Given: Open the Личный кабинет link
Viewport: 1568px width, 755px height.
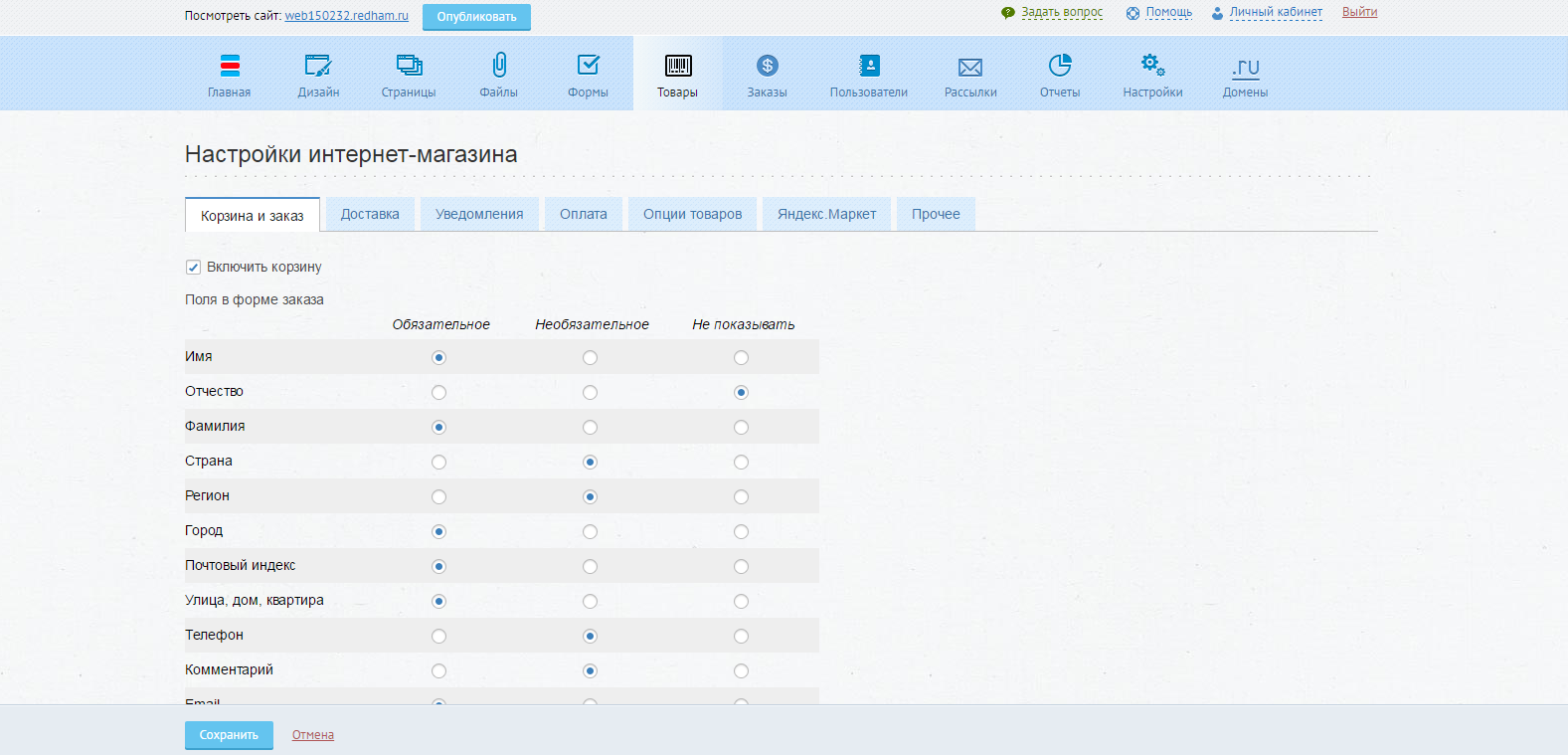Looking at the screenshot, I should point(1276,12).
